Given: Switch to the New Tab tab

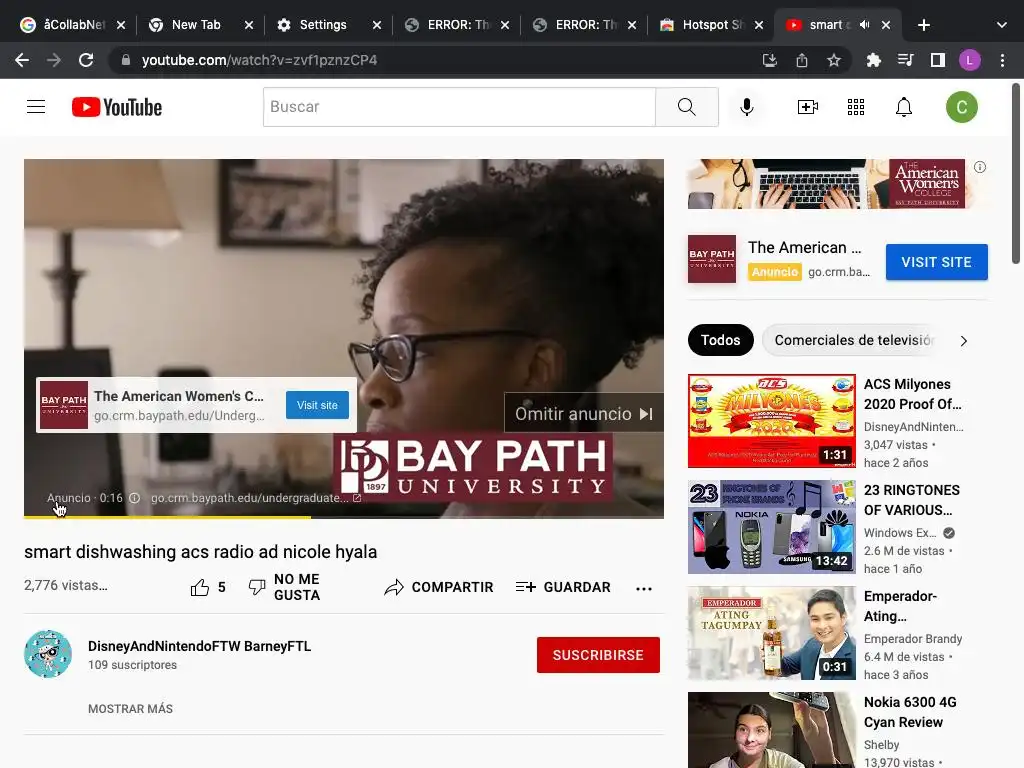Looking at the screenshot, I should [200, 25].
